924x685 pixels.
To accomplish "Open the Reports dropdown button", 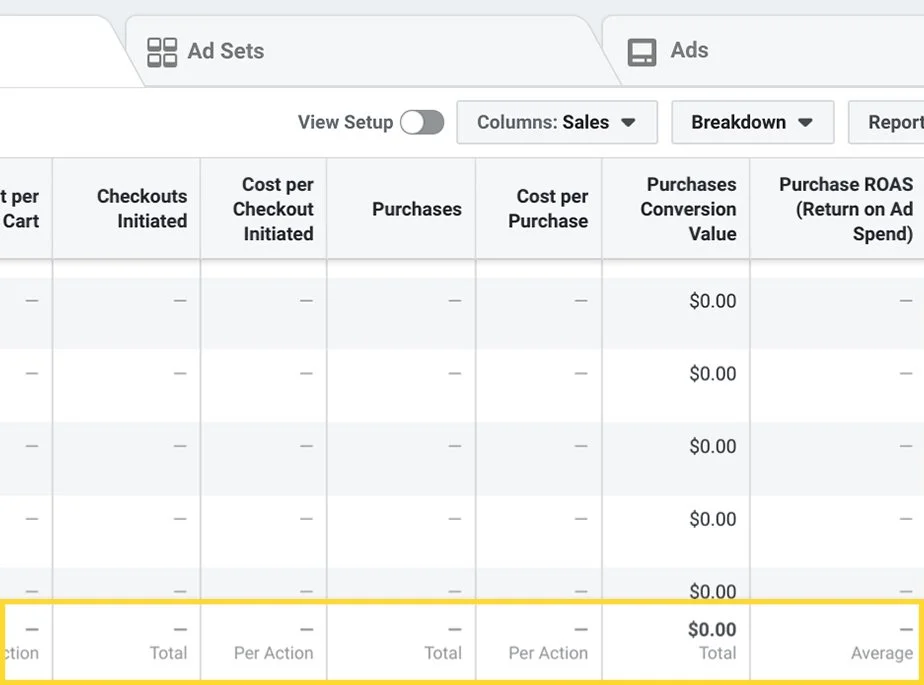I will coord(888,122).
